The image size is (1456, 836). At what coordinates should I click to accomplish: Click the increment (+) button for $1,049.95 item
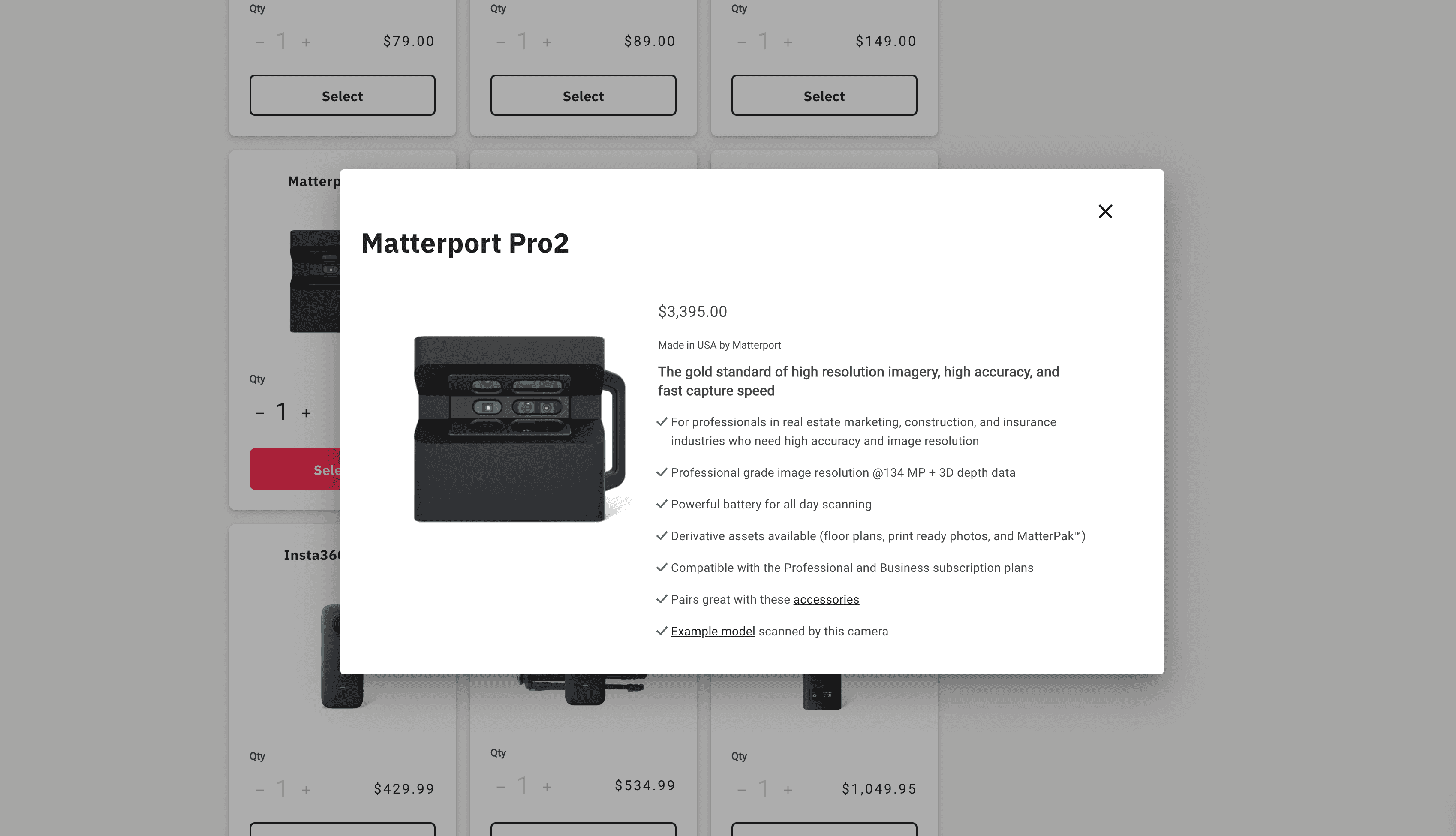[x=789, y=789]
